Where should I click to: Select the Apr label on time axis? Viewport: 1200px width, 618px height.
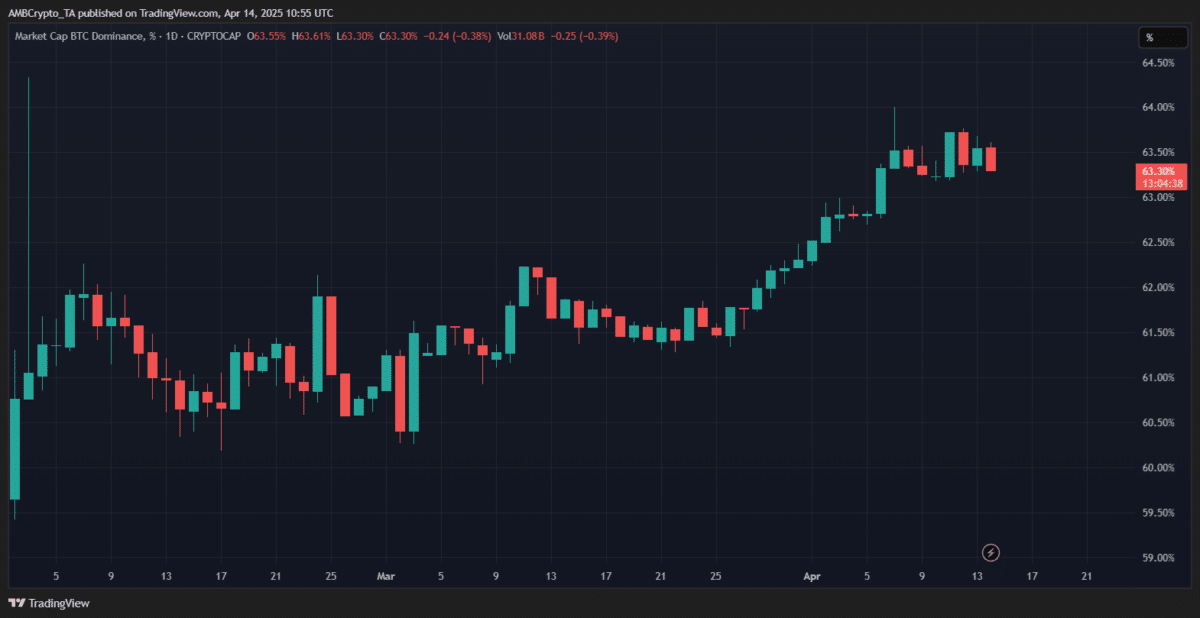pyautogui.click(x=811, y=576)
